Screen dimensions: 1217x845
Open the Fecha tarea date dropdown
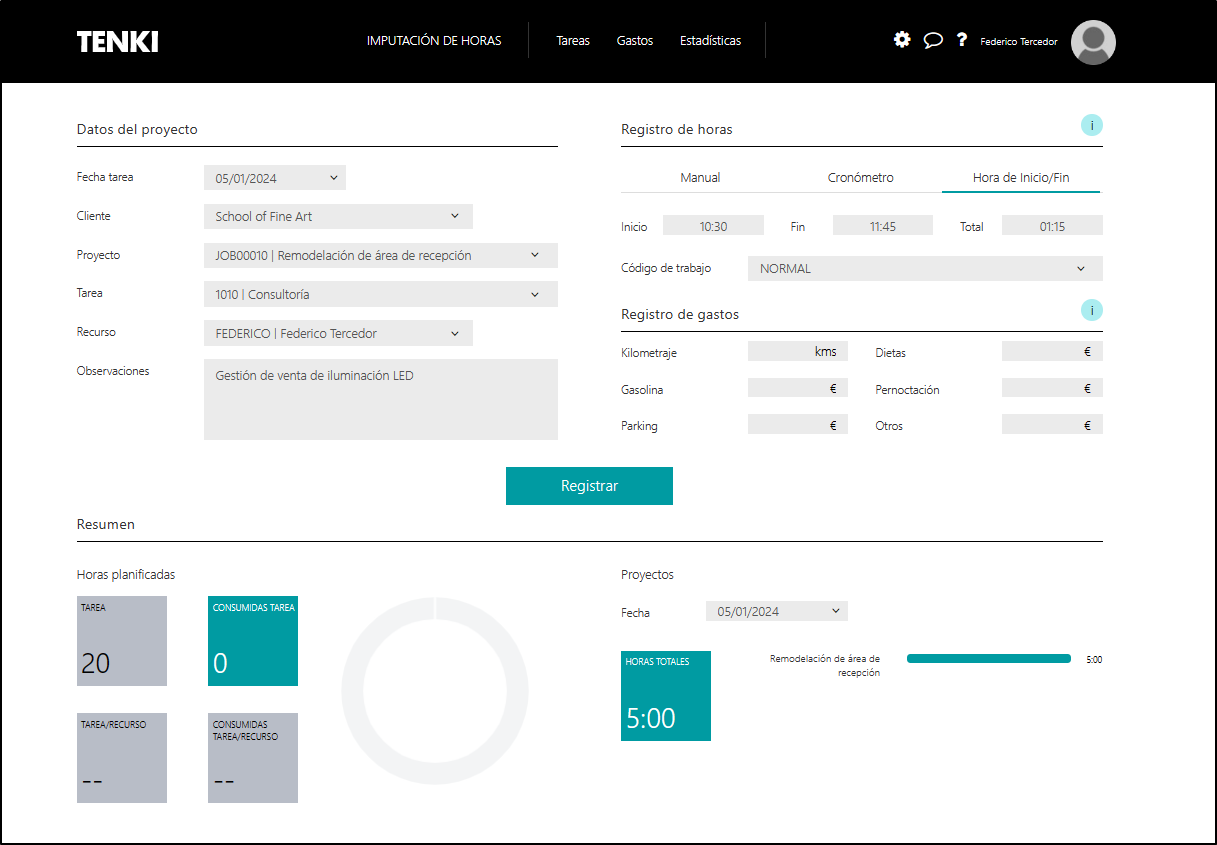click(275, 178)
